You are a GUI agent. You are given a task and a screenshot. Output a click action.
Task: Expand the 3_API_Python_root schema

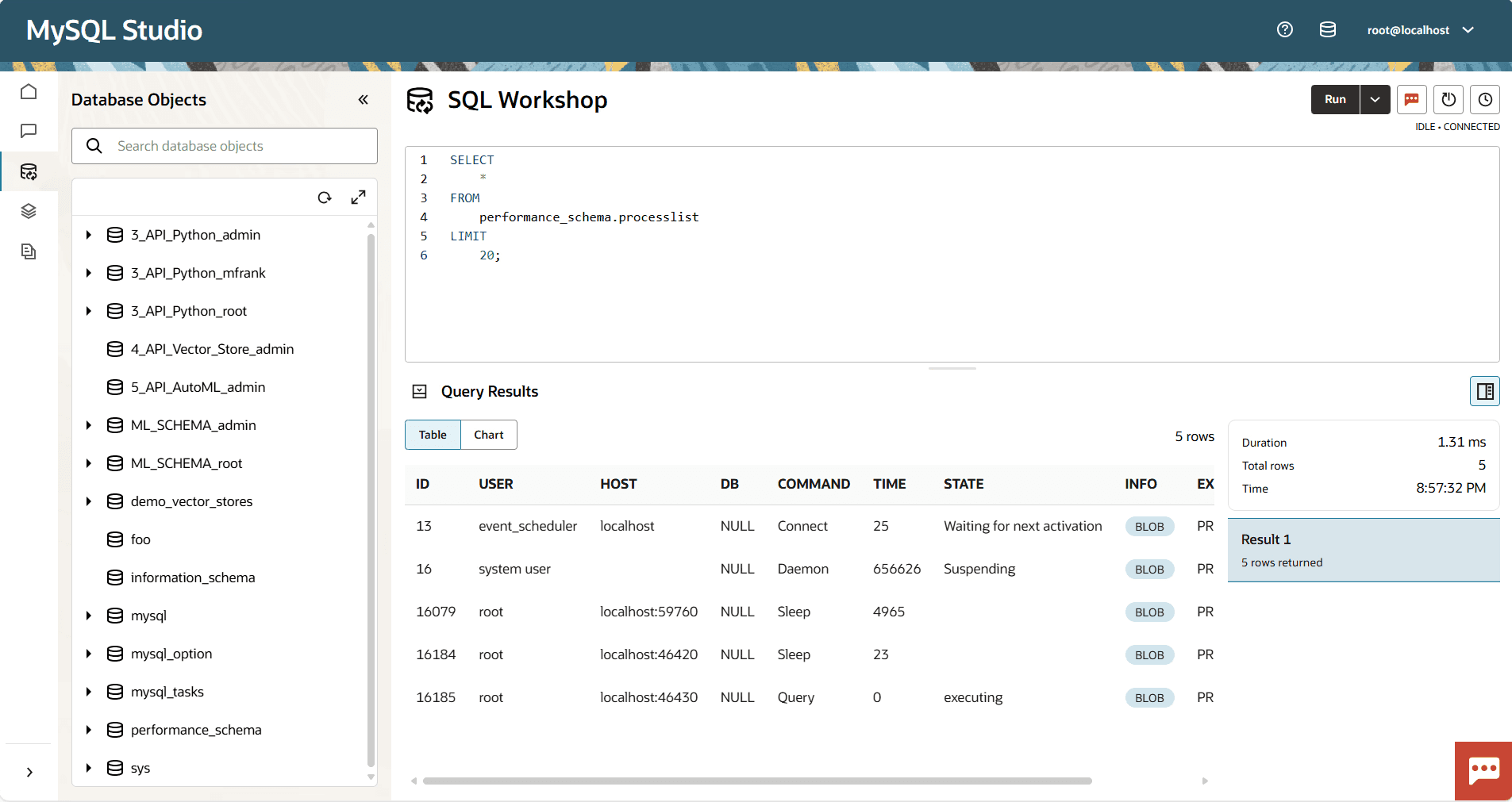coord(89,311)
